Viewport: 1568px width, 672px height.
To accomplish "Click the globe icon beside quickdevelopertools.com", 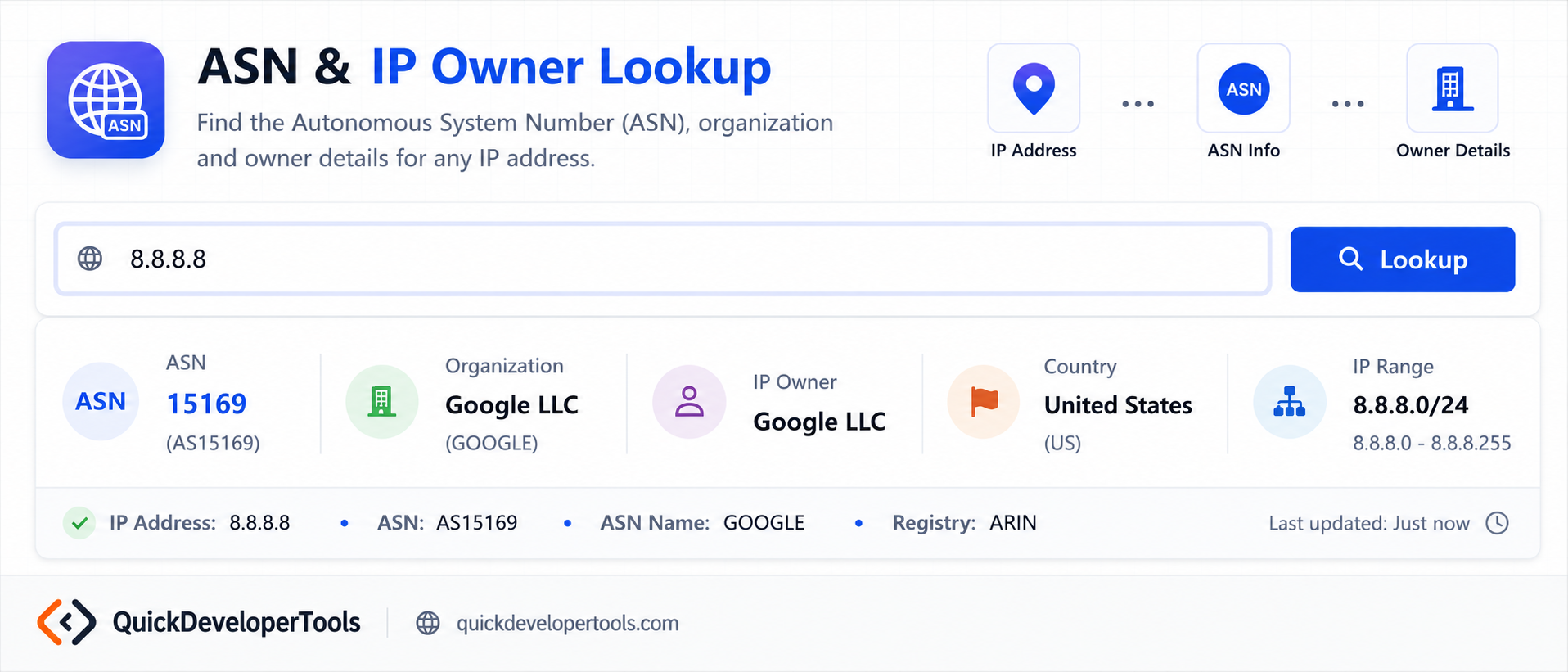I will coord(428,623).
